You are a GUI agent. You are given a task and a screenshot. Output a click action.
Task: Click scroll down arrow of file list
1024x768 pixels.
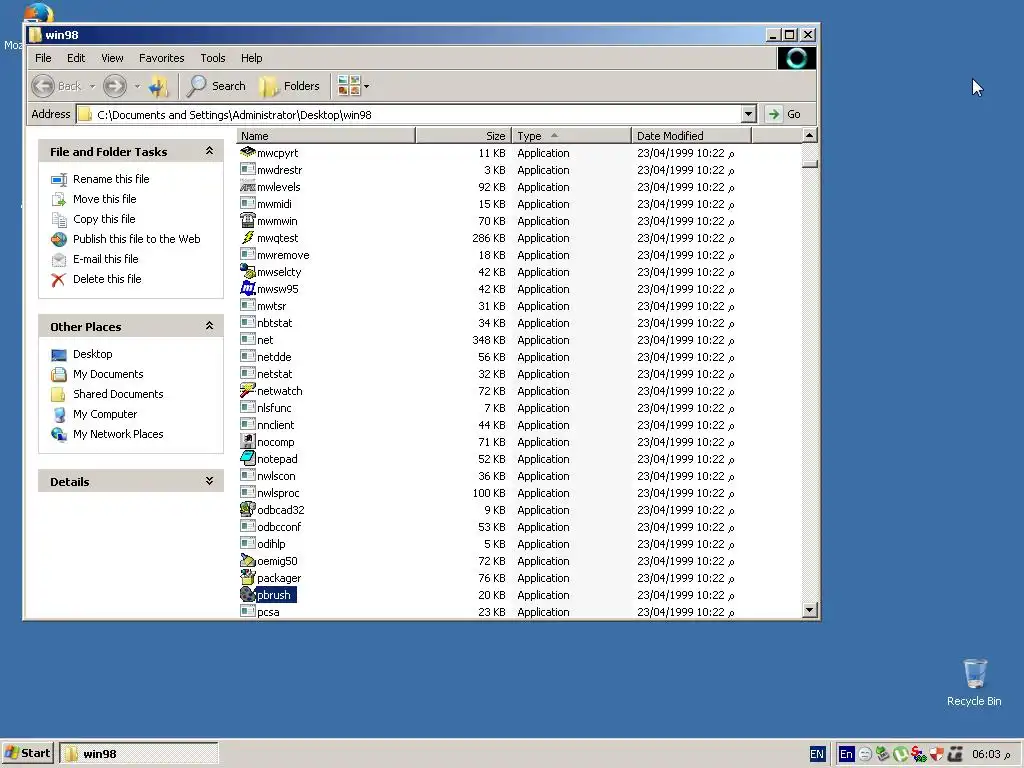click(809, 610)
